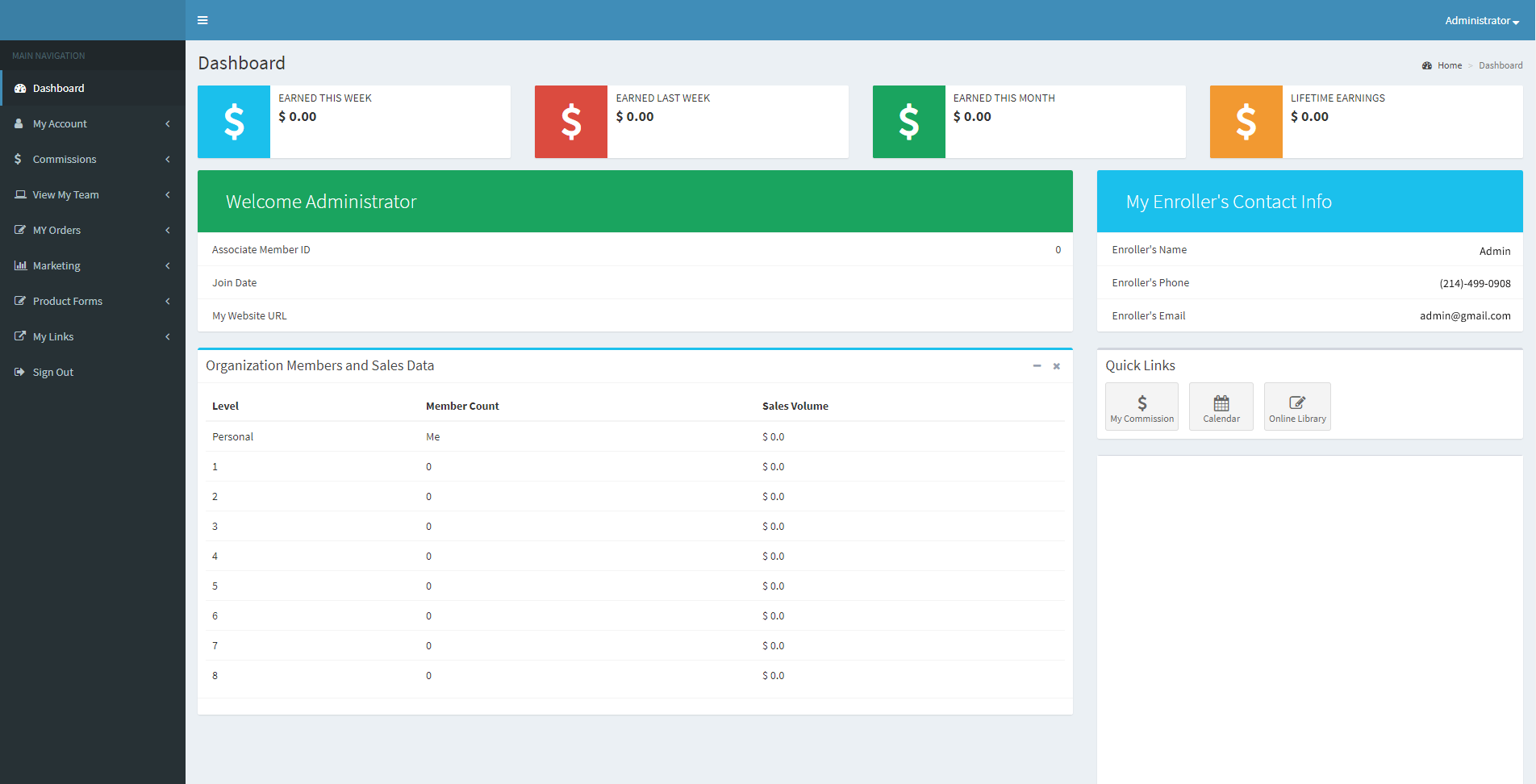Expand the View My Team menu

point(65,195)
